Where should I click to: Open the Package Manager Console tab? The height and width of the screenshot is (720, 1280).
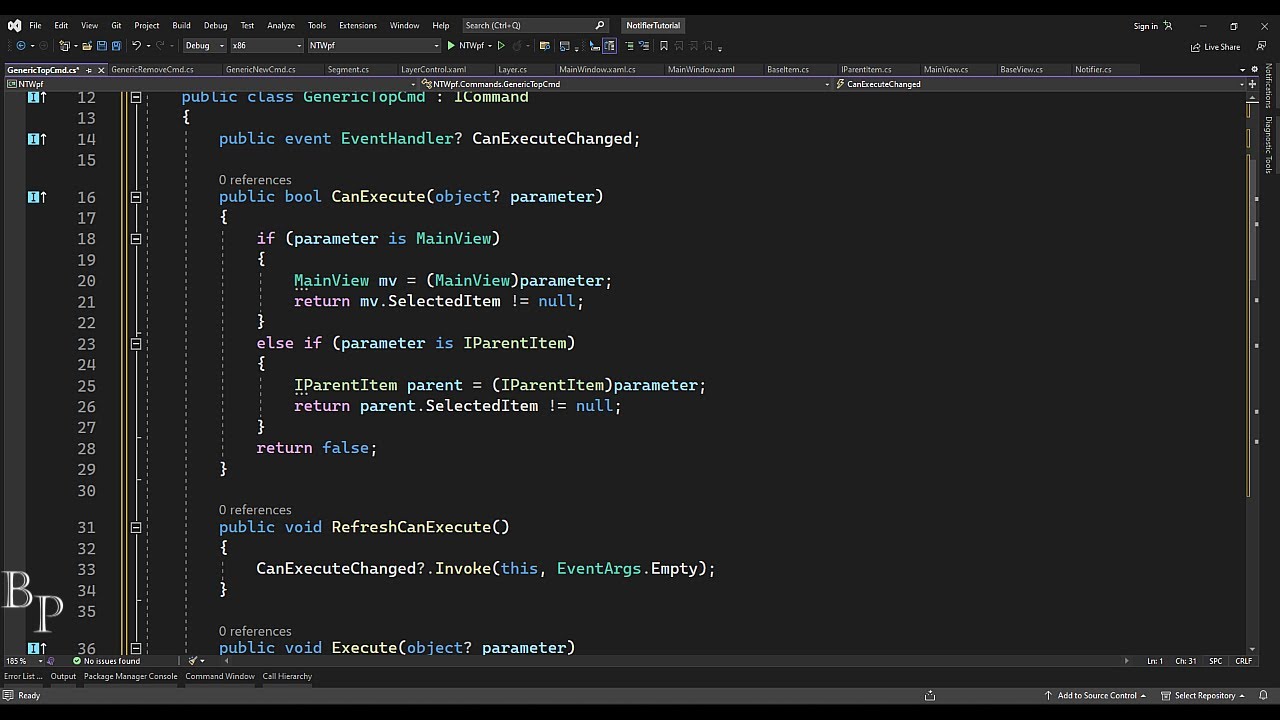(130, 677)
